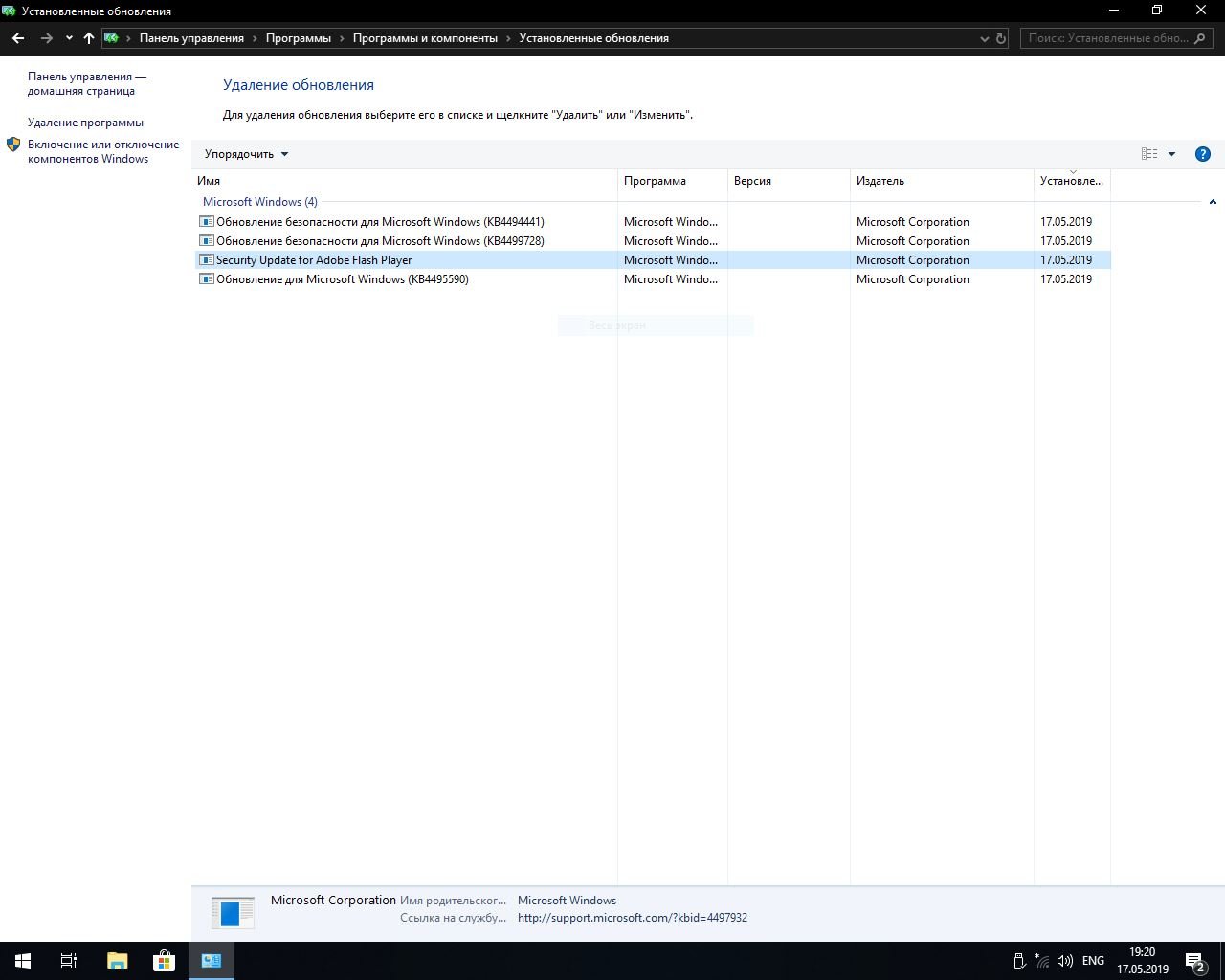The width and height of the screenshot is (1225, 980).
Task: Open network status tray icon
Action: click(1042, 961)
